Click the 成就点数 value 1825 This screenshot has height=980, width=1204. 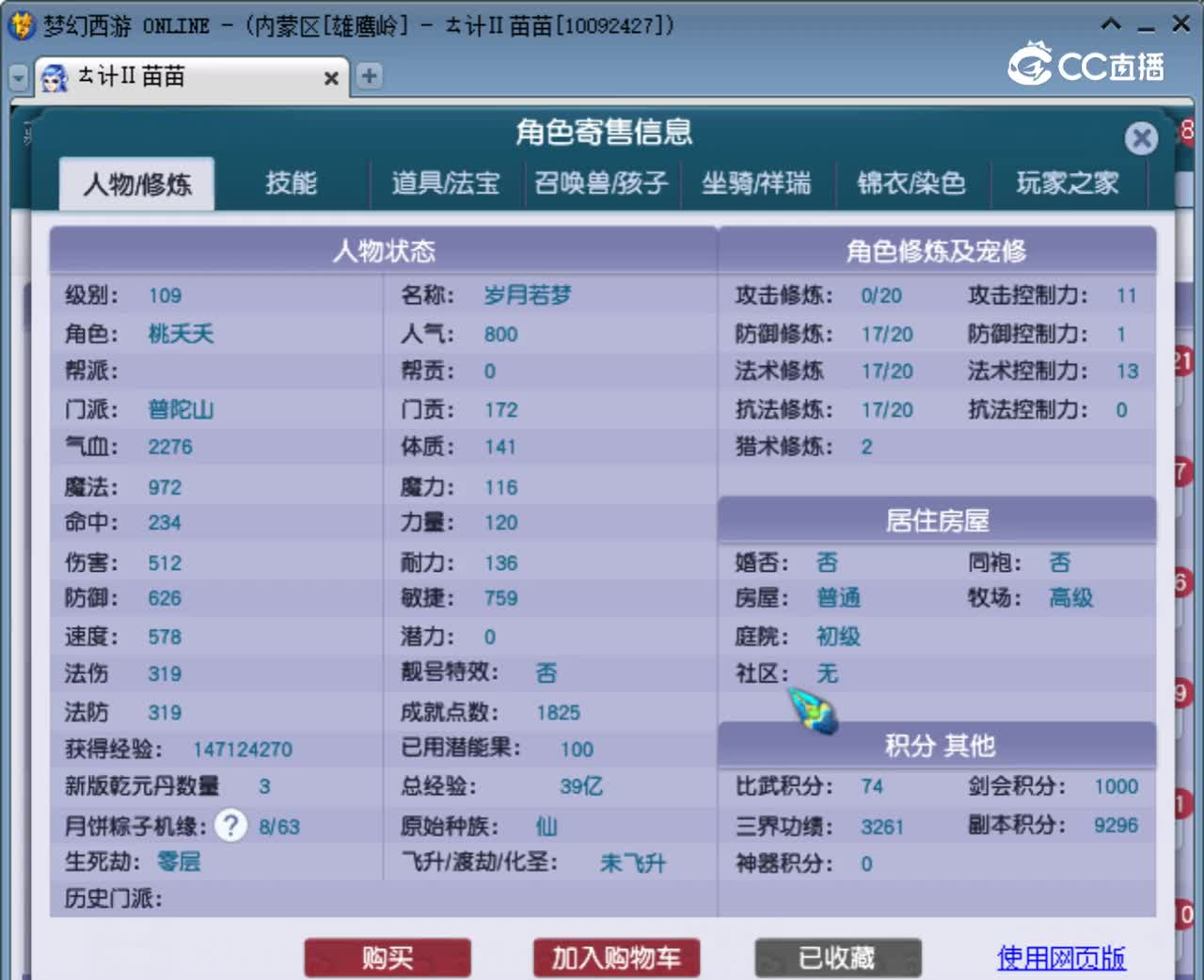[x=559, y=713]
